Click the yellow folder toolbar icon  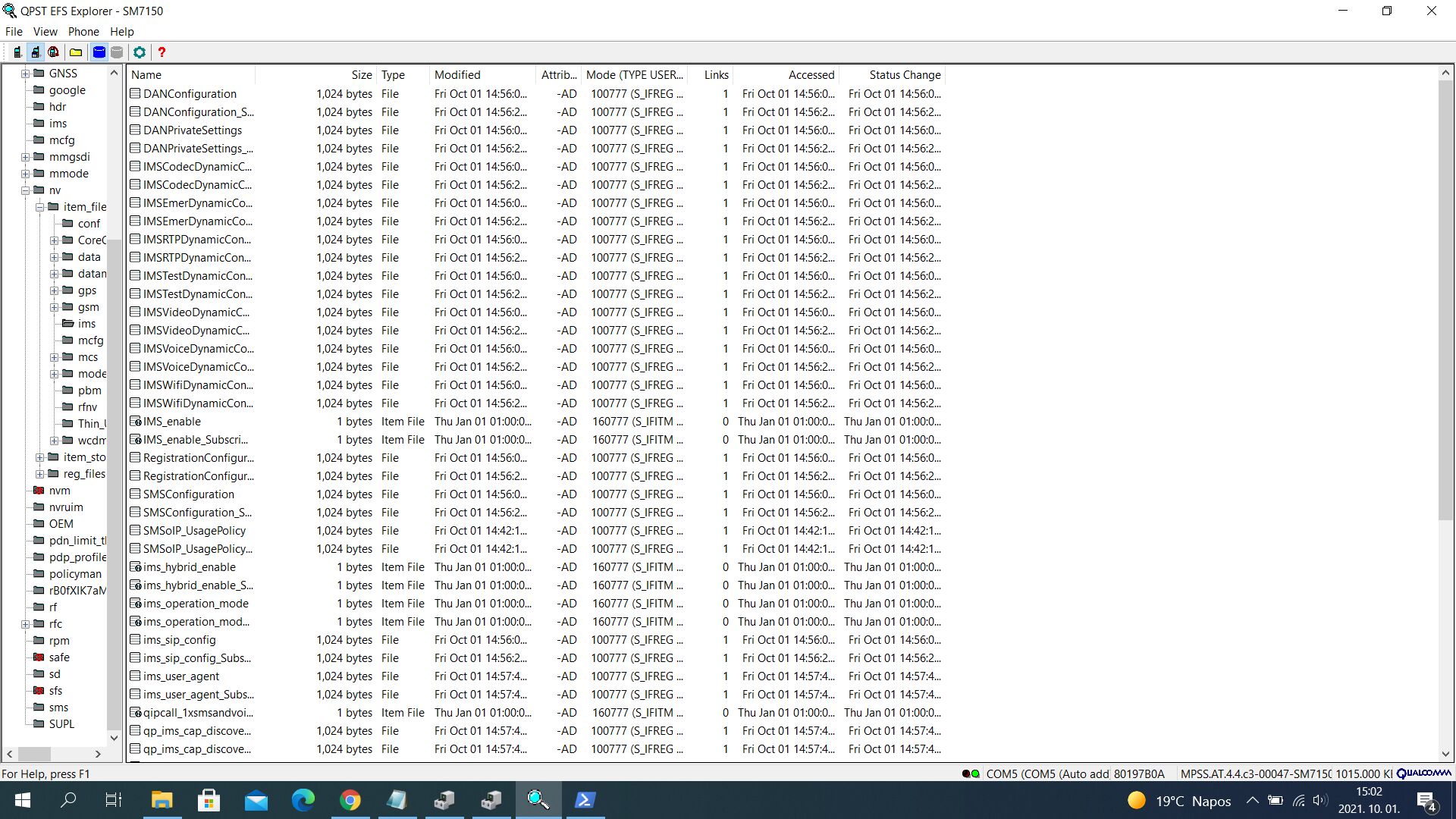coord(76,52)
